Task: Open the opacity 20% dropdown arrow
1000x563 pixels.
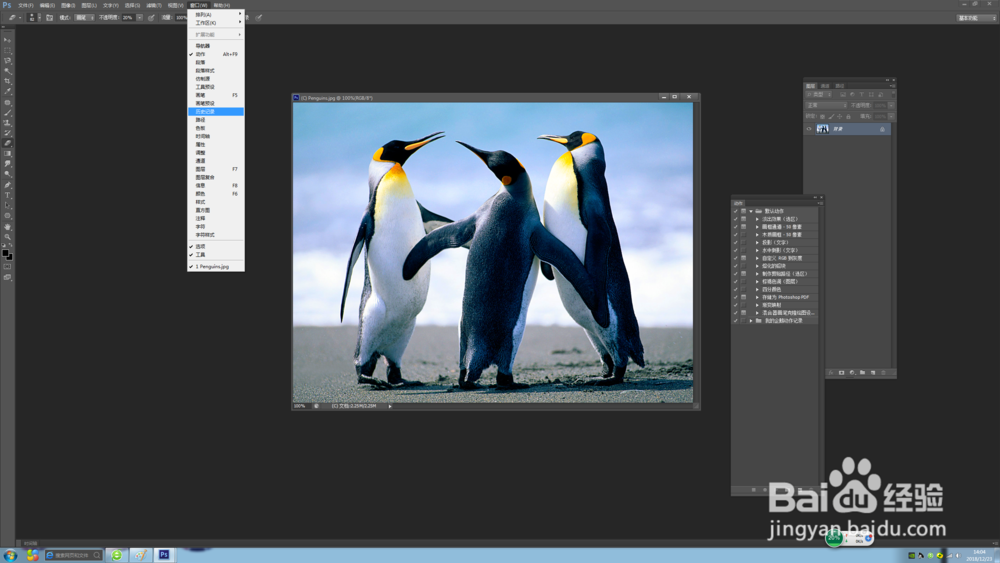Action: tap(140, 18)
